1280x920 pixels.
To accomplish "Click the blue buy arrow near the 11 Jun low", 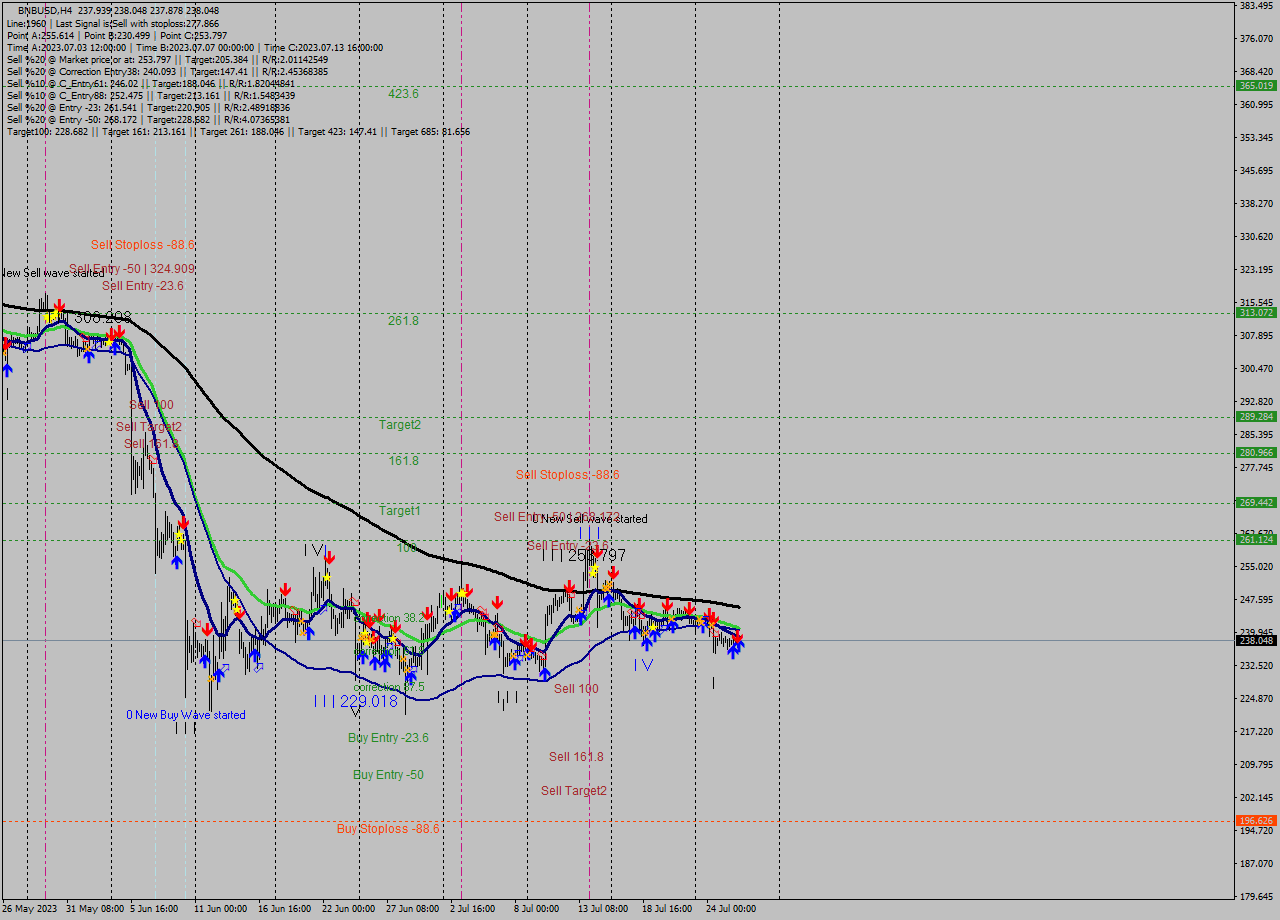I will click(205, 660).
